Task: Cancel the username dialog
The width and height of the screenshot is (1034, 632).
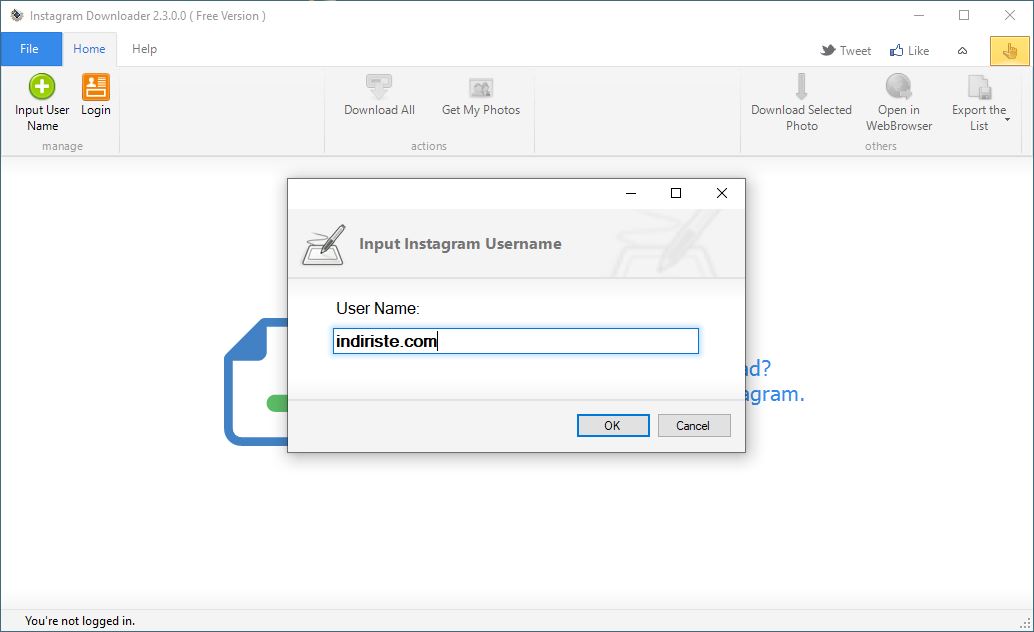Action: [694, 426]
